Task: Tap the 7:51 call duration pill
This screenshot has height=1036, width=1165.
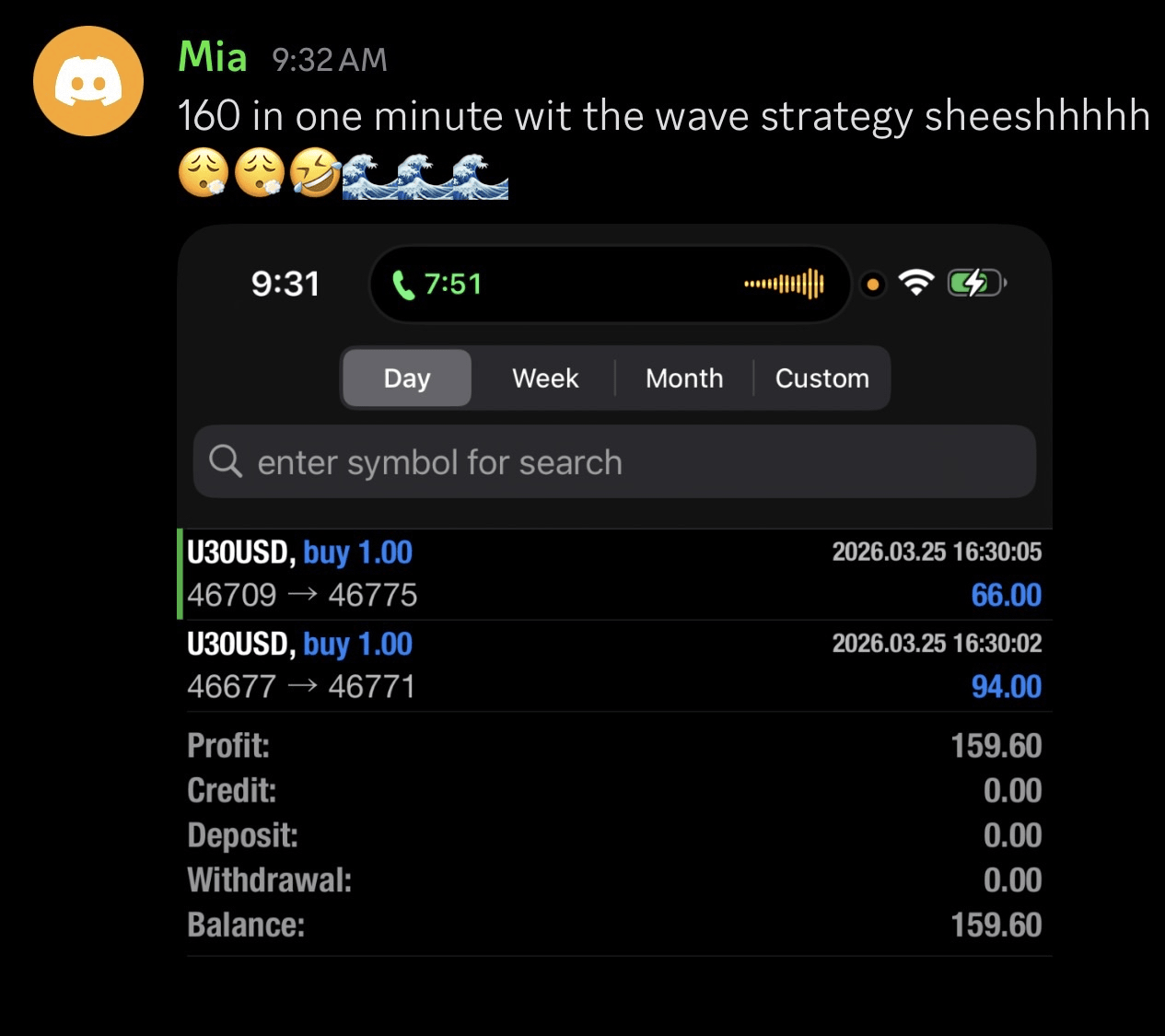Action: 453,285
